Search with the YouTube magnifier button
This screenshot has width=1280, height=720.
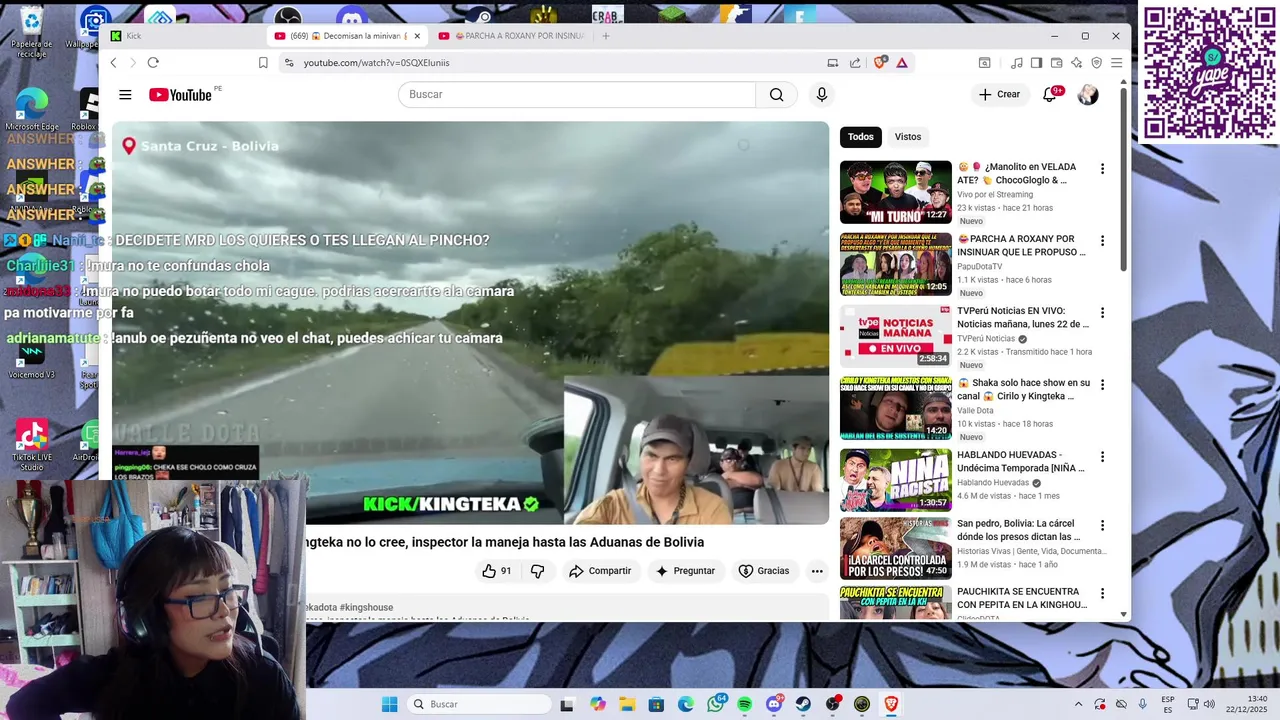[777, 95]
